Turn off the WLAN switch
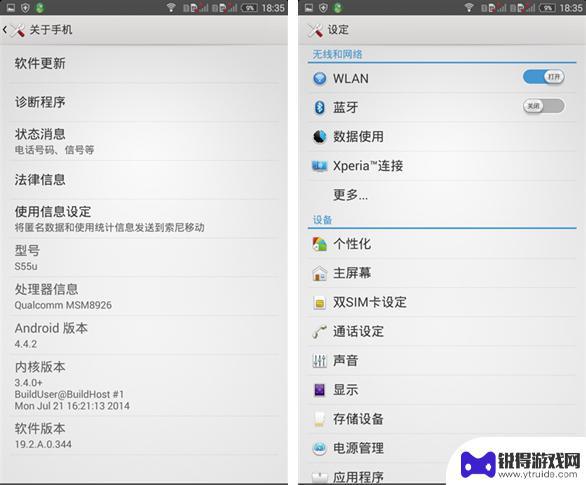 pyautogui.click(x=543, y=77)
